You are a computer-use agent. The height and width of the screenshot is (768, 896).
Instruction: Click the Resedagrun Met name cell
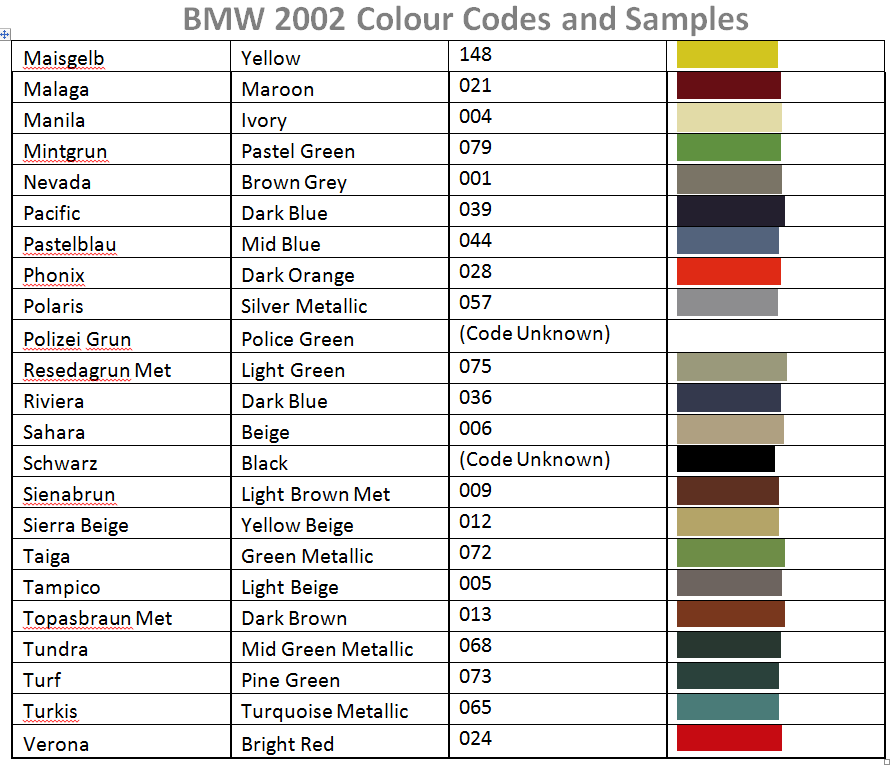click(x=121, y=368)
